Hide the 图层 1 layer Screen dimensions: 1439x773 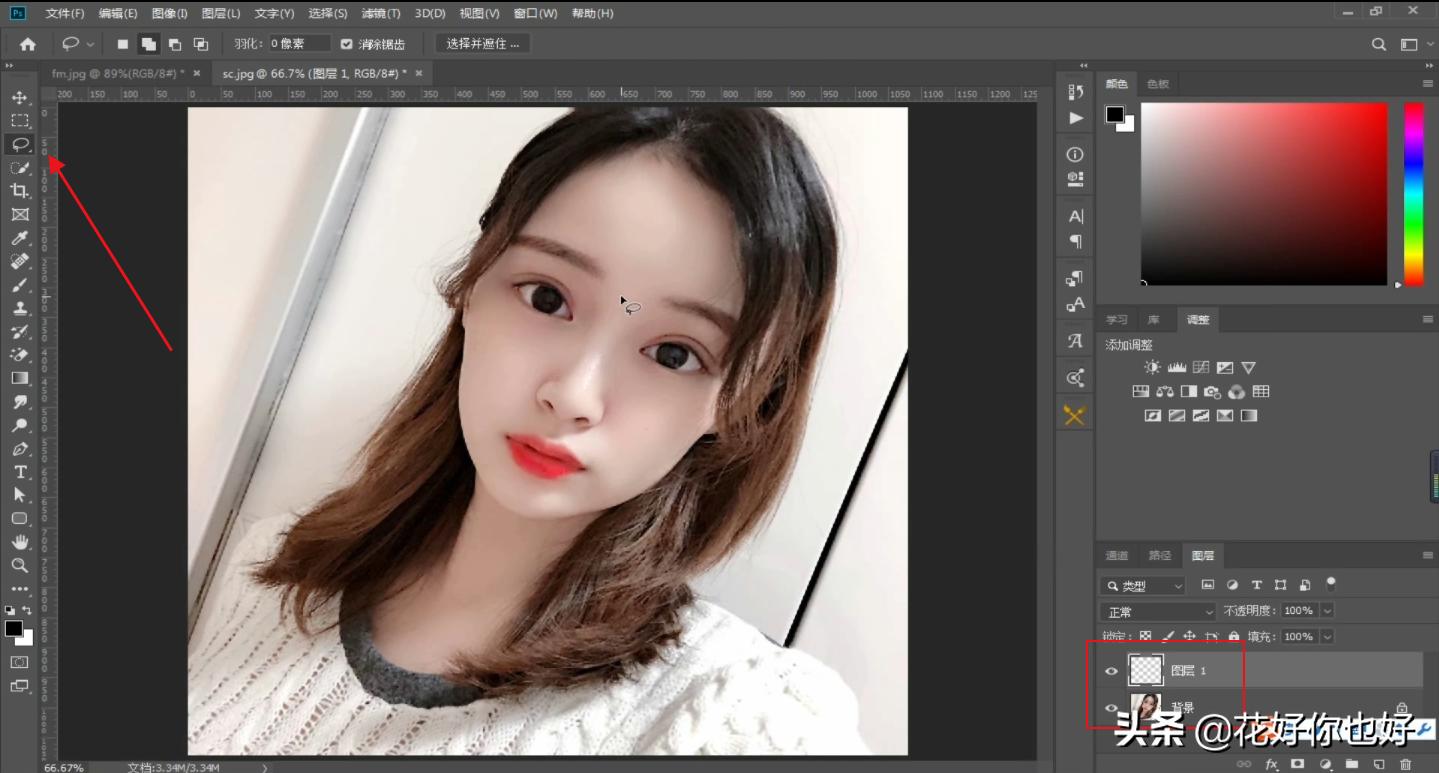coord(1111,671)
